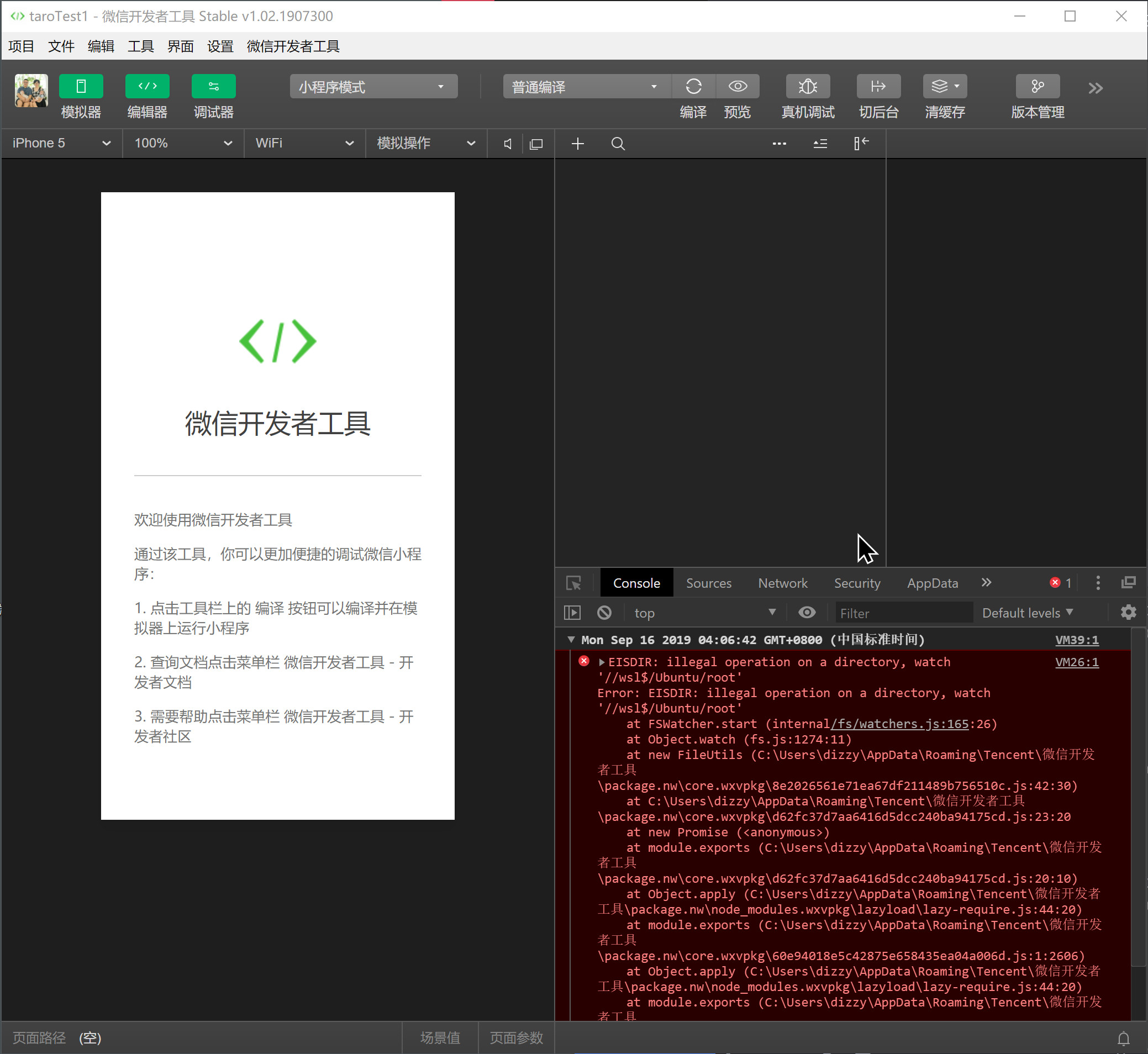Click the detach simulator window icon

click(536, 144)
